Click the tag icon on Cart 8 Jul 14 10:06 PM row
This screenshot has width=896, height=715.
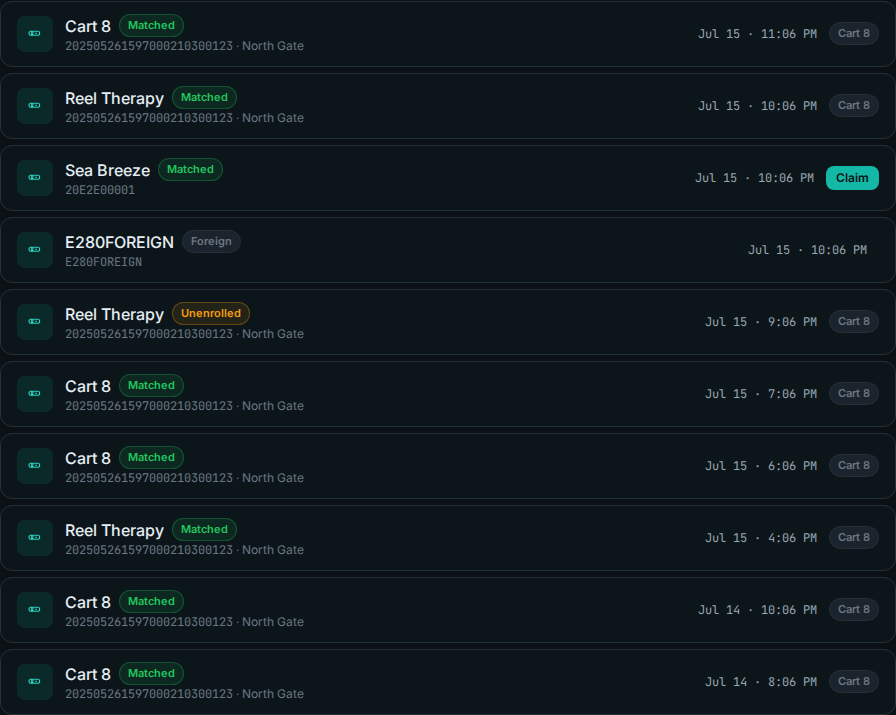35,610
